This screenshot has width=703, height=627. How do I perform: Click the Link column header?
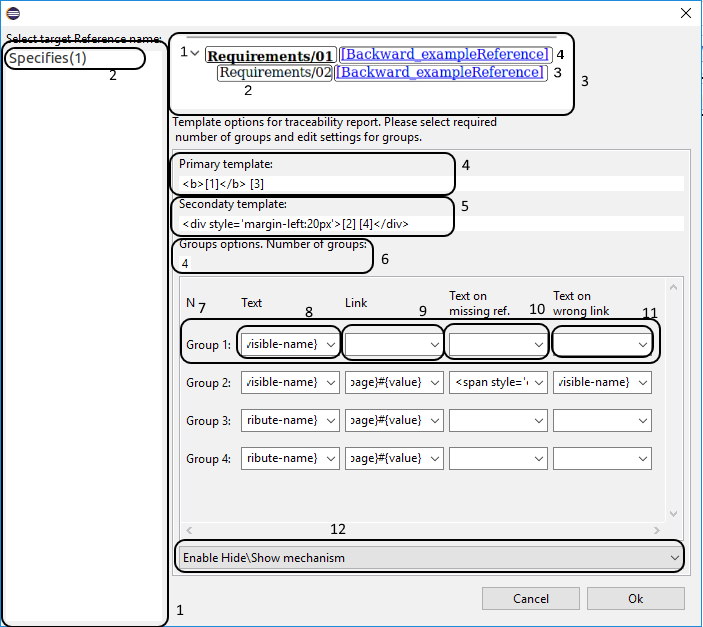(356, 303)
